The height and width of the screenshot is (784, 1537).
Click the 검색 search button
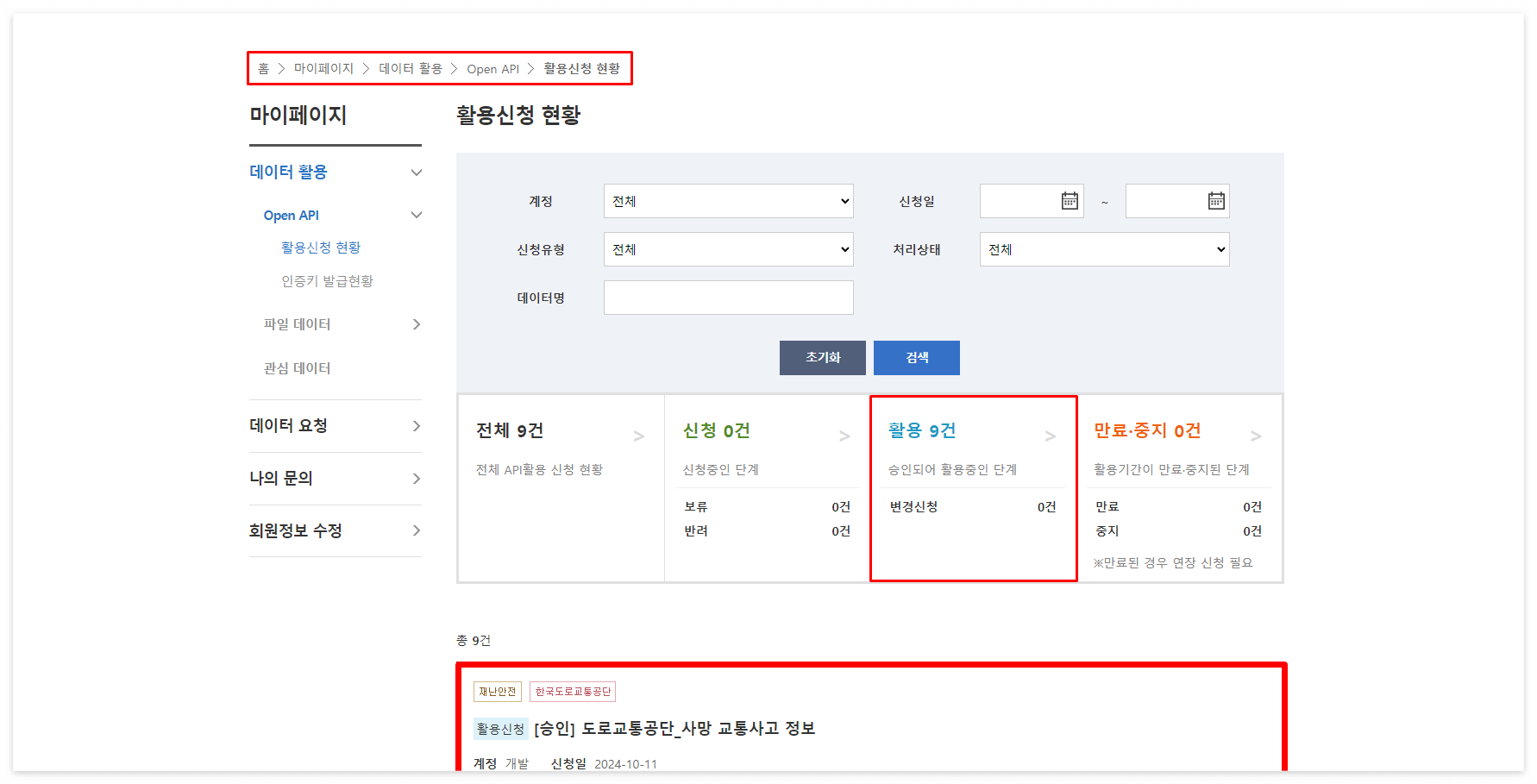[x=917, y=358]
